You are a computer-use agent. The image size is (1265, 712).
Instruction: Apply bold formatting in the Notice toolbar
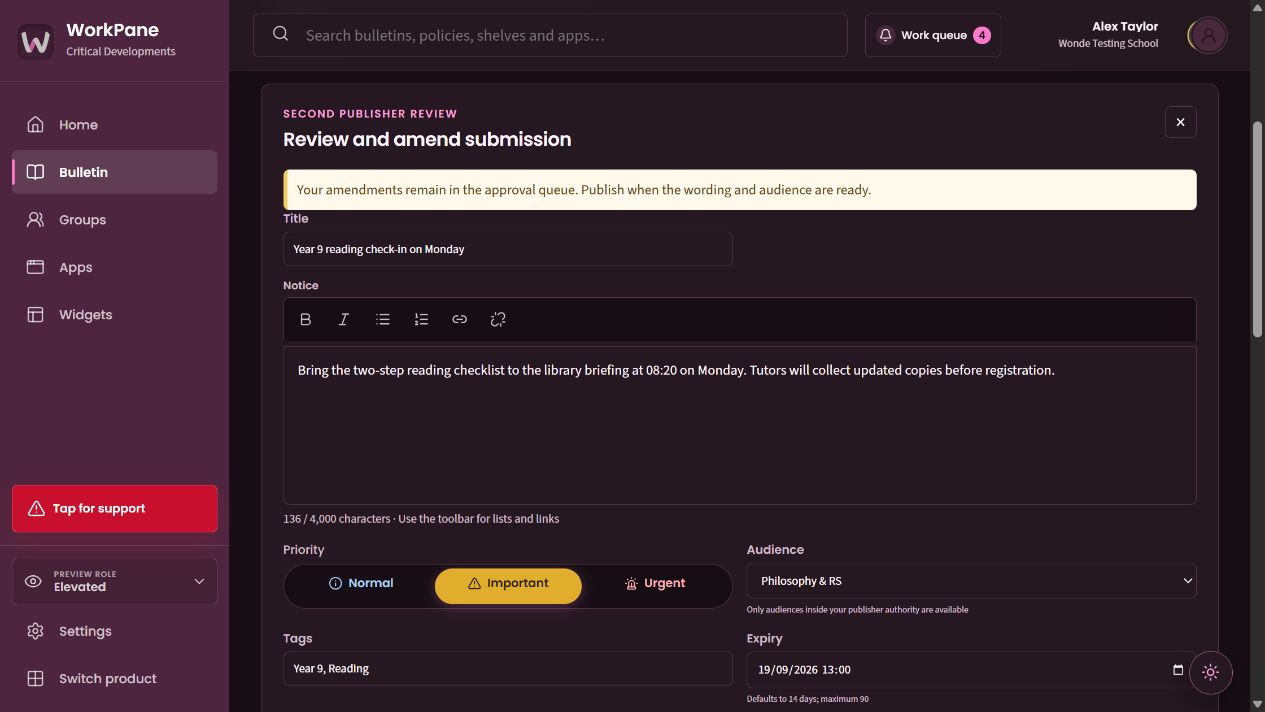pyautogui.click(x=306, y=319)
